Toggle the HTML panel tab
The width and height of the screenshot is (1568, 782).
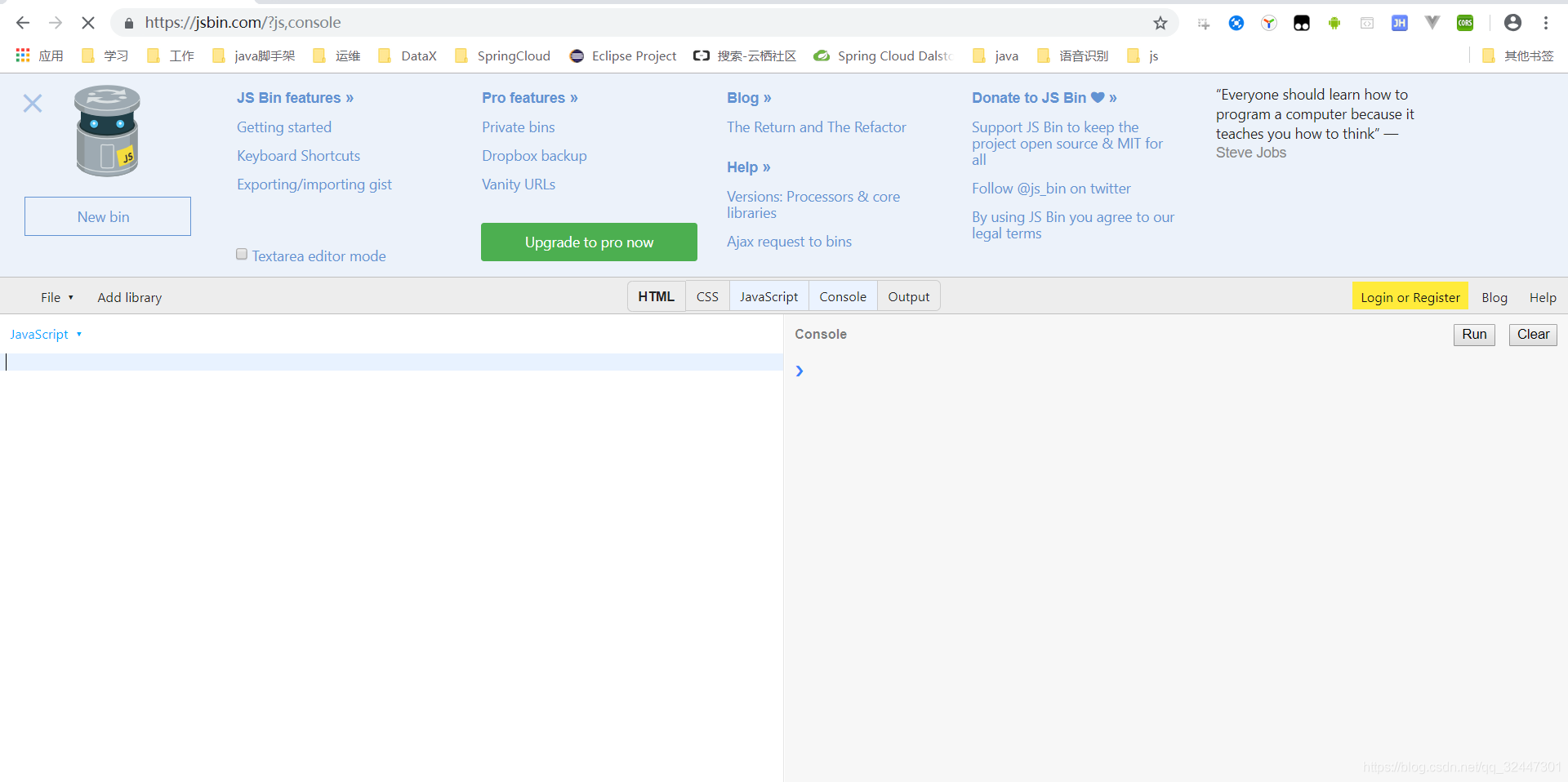tap(657, 296)
